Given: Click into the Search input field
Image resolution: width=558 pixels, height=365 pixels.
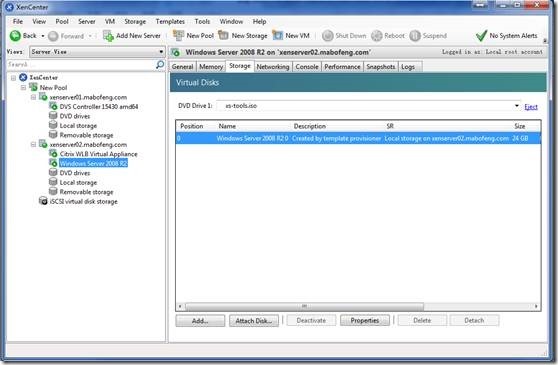Looking at the screenshot, I should [81, 64].
